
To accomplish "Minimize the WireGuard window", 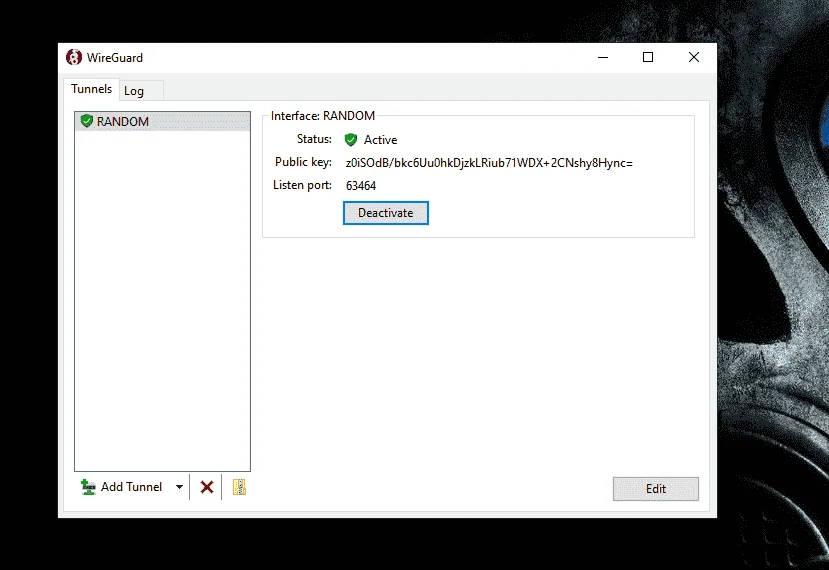I will pyautogui.click(x=603, y=57).
